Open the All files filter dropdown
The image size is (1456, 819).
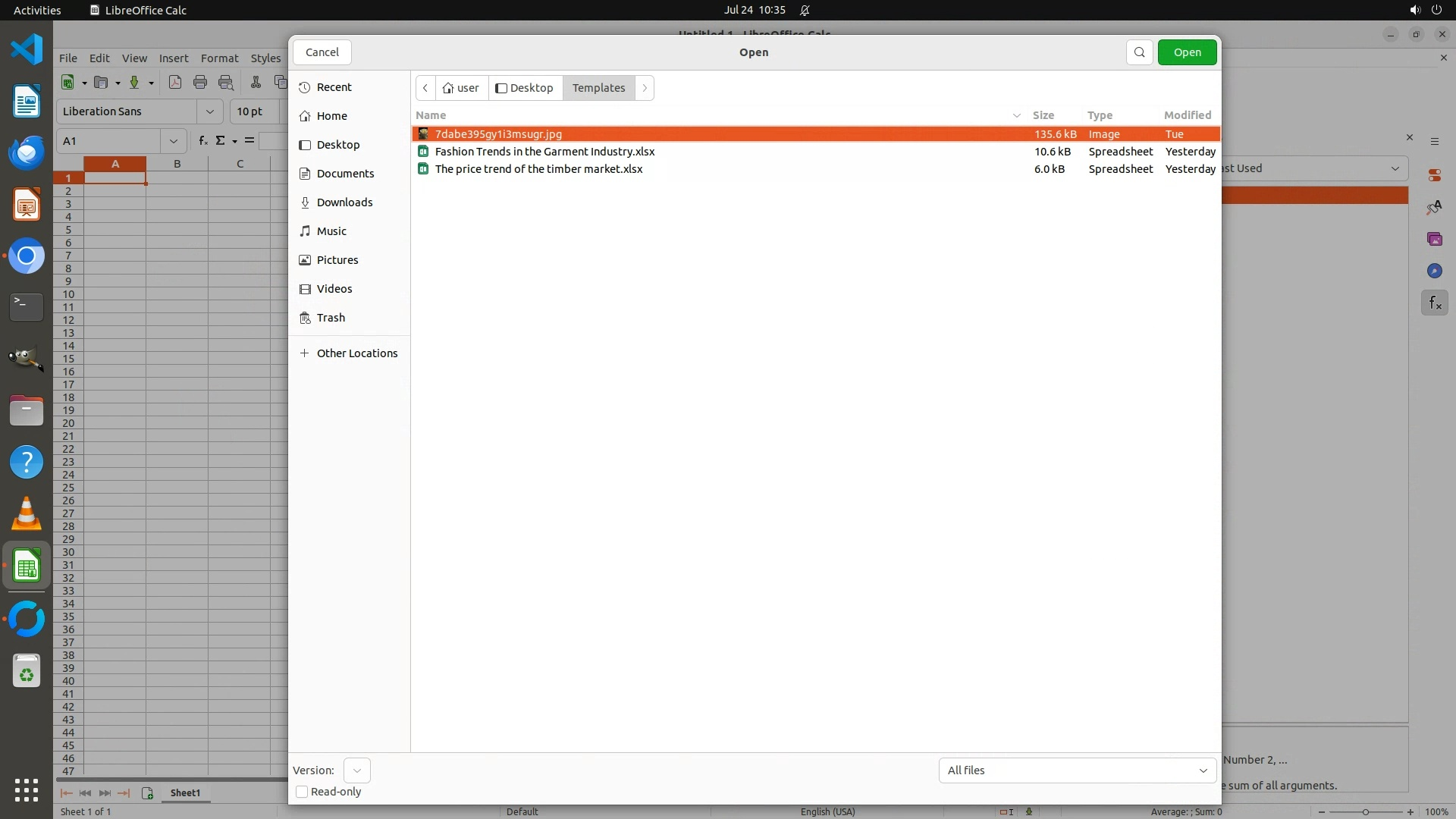1077,770
